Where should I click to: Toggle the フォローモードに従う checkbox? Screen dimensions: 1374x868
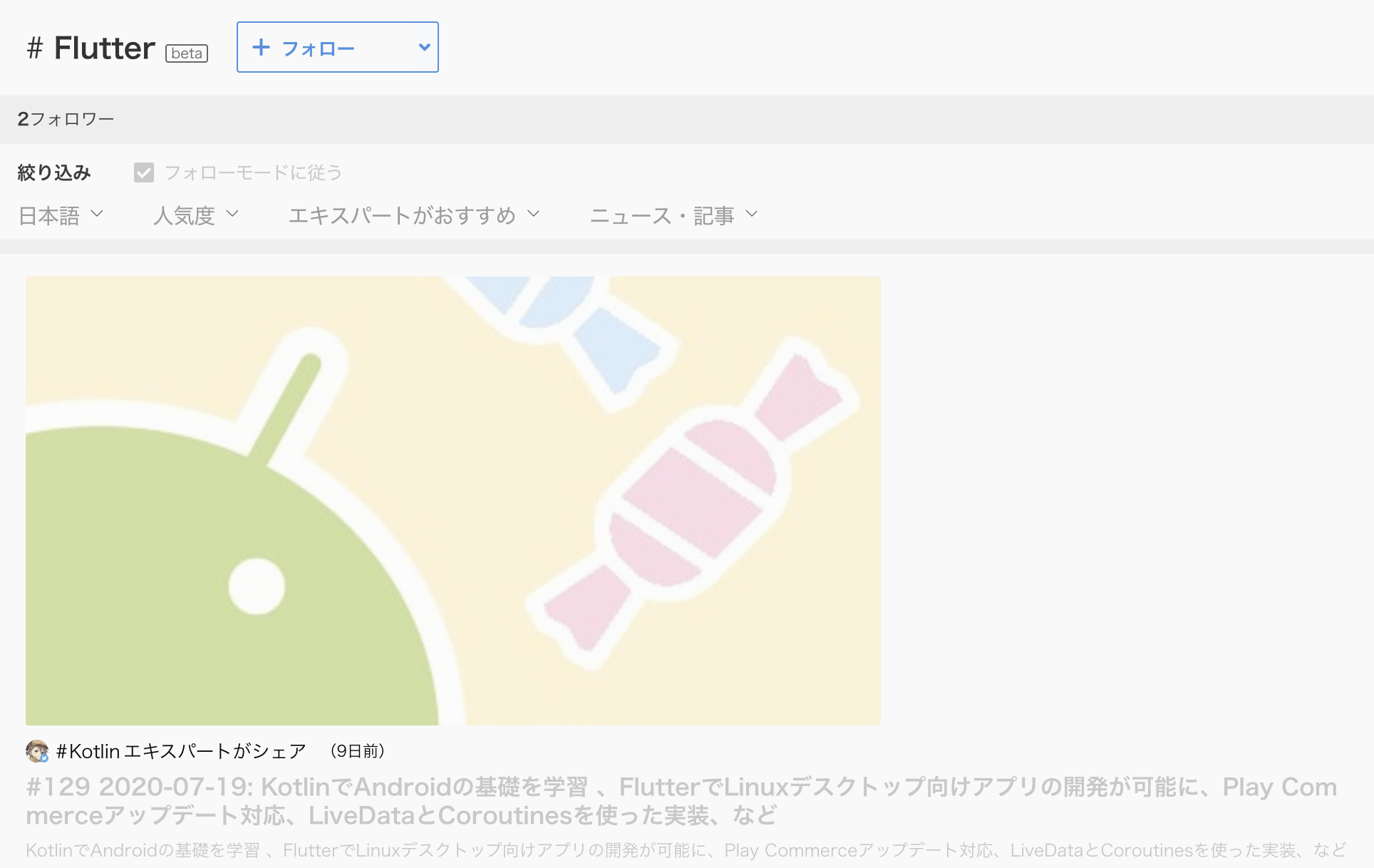144,172
